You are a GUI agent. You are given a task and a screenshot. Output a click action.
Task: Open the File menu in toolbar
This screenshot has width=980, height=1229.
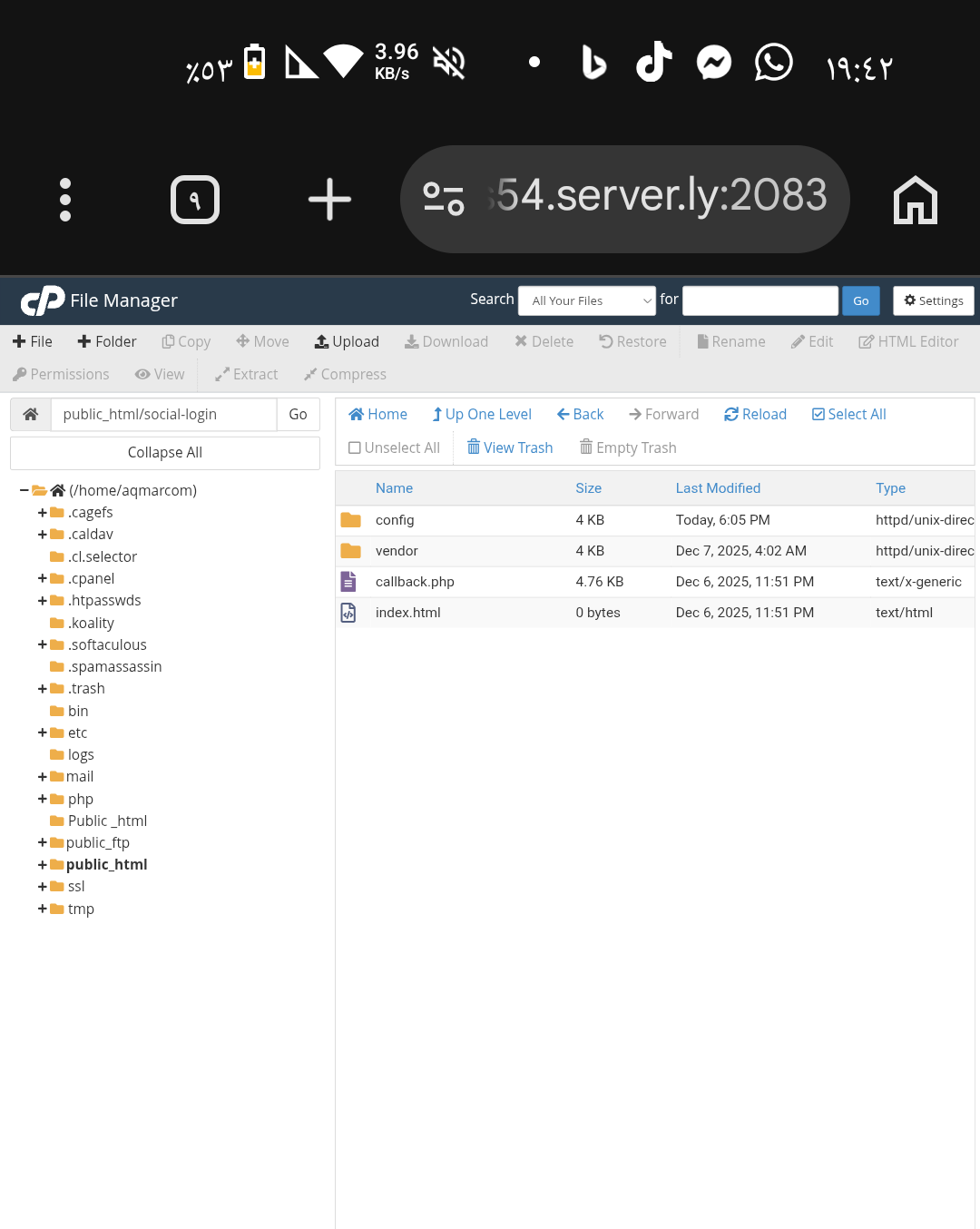click(x=33, y=342)
